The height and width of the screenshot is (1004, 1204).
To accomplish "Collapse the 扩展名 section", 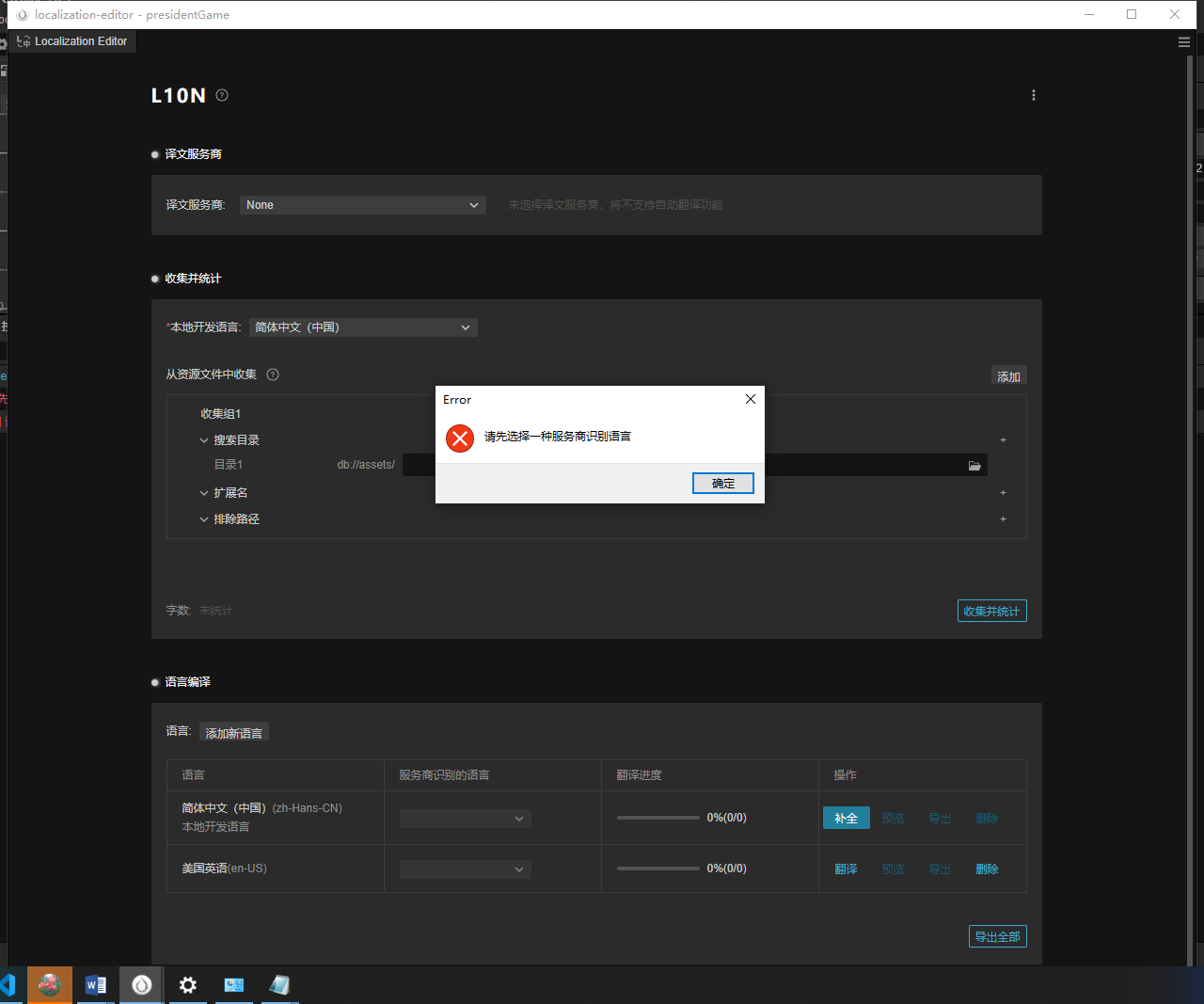I will click(204, 493).
